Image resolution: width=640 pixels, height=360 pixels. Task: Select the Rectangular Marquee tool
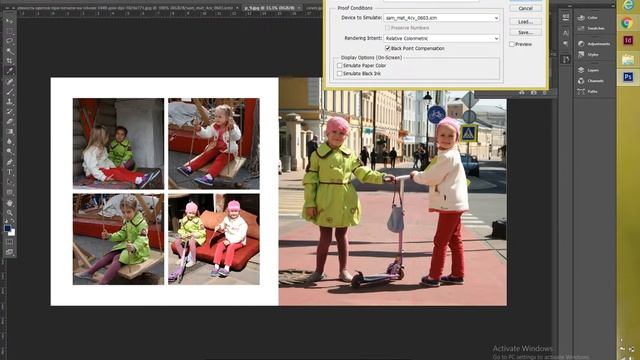click(9, 31)
